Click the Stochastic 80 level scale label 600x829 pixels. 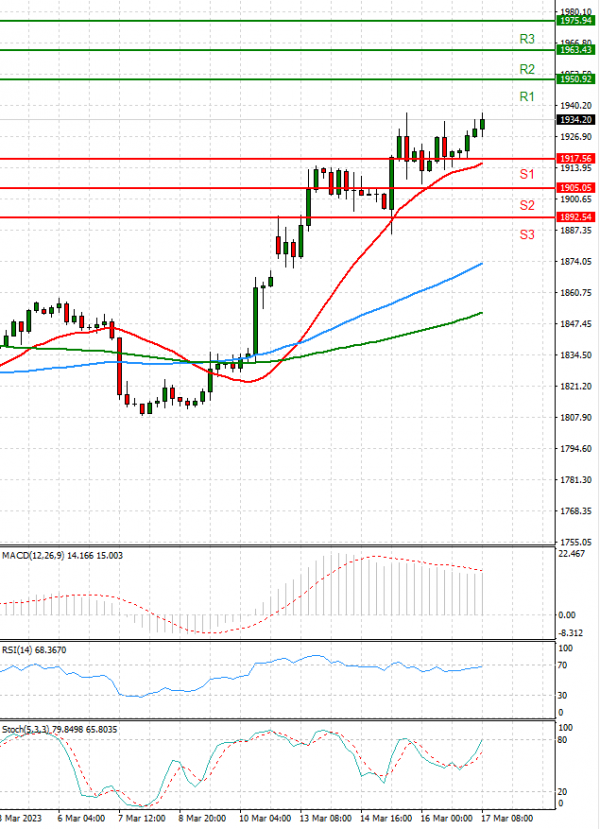tap(562, 740)
